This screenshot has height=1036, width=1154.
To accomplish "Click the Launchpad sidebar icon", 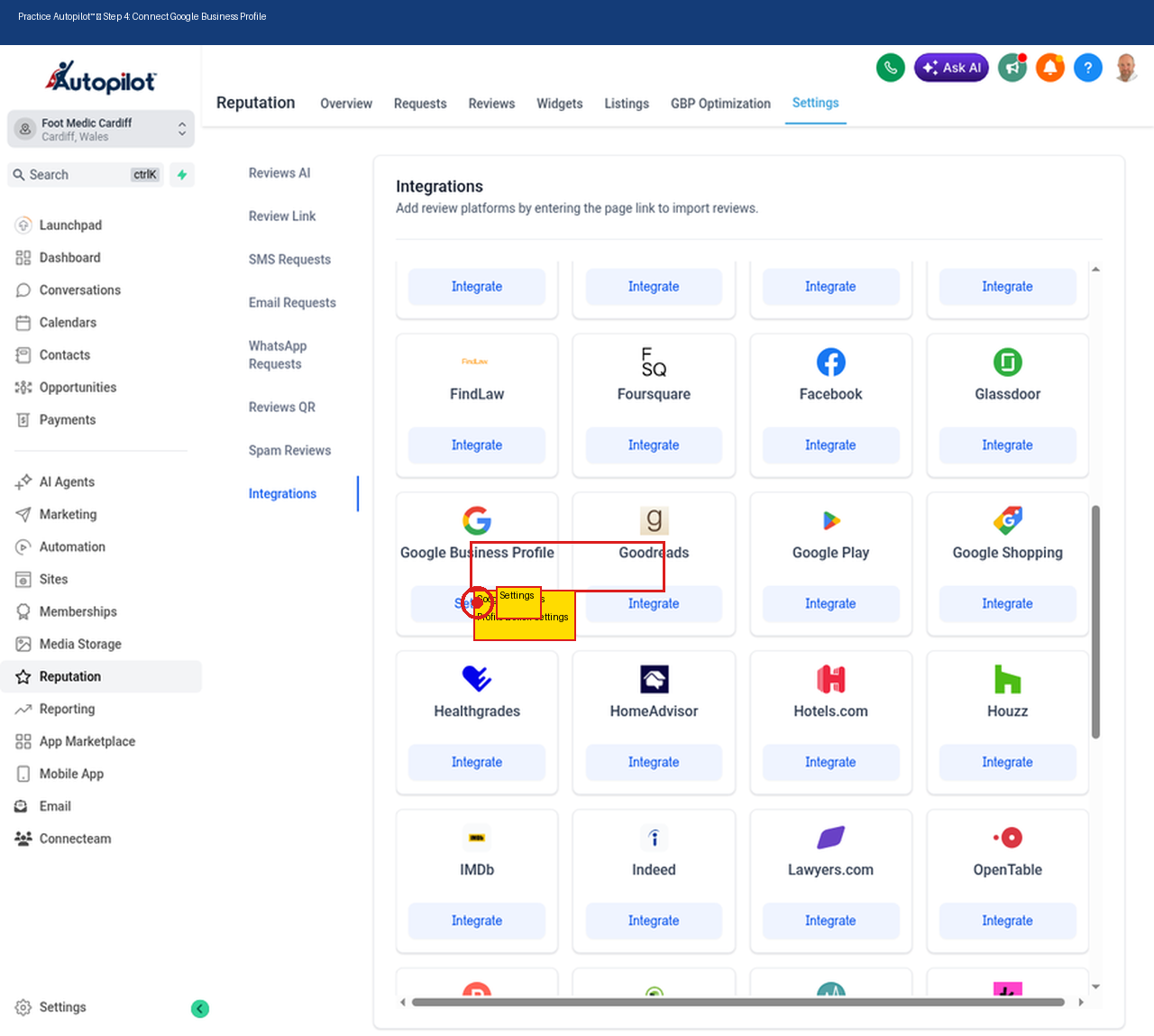I will pos(23,225).
